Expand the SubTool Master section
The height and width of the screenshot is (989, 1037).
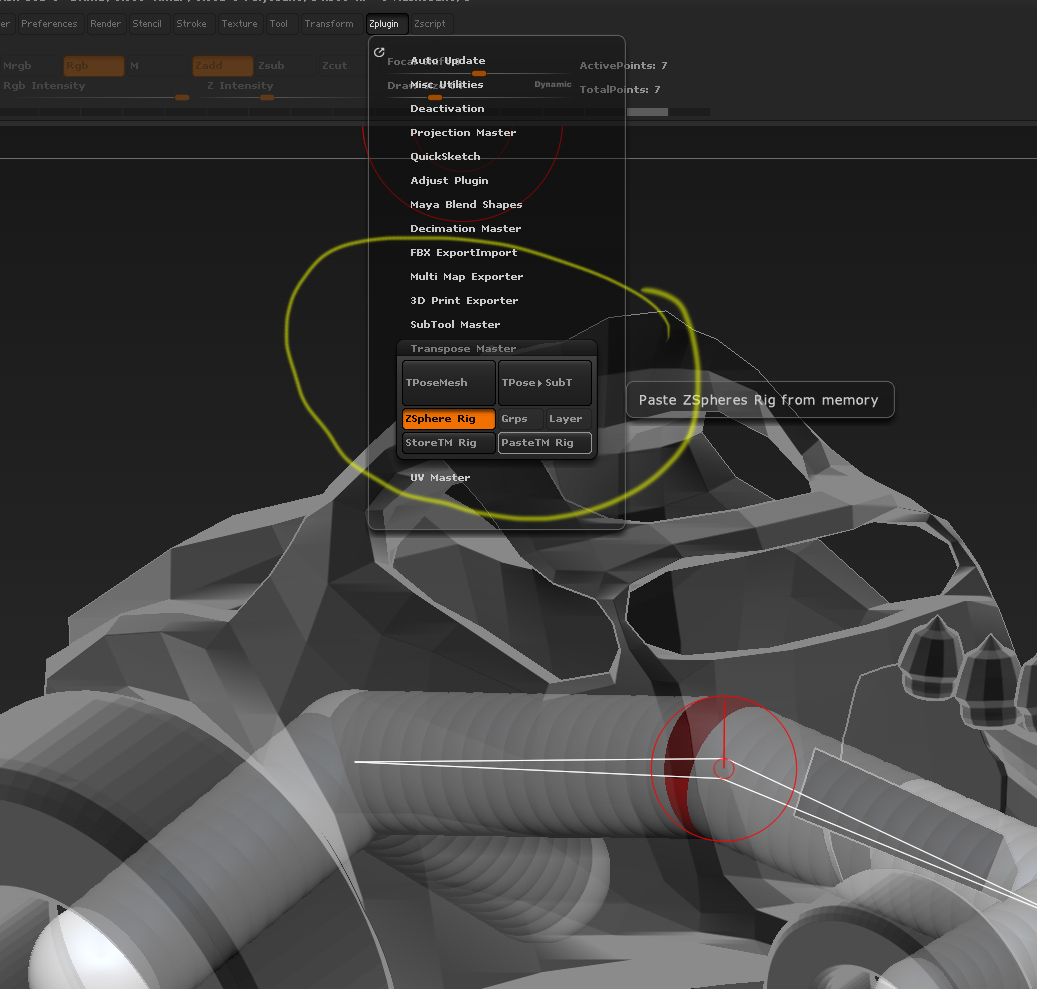[455, 325]
